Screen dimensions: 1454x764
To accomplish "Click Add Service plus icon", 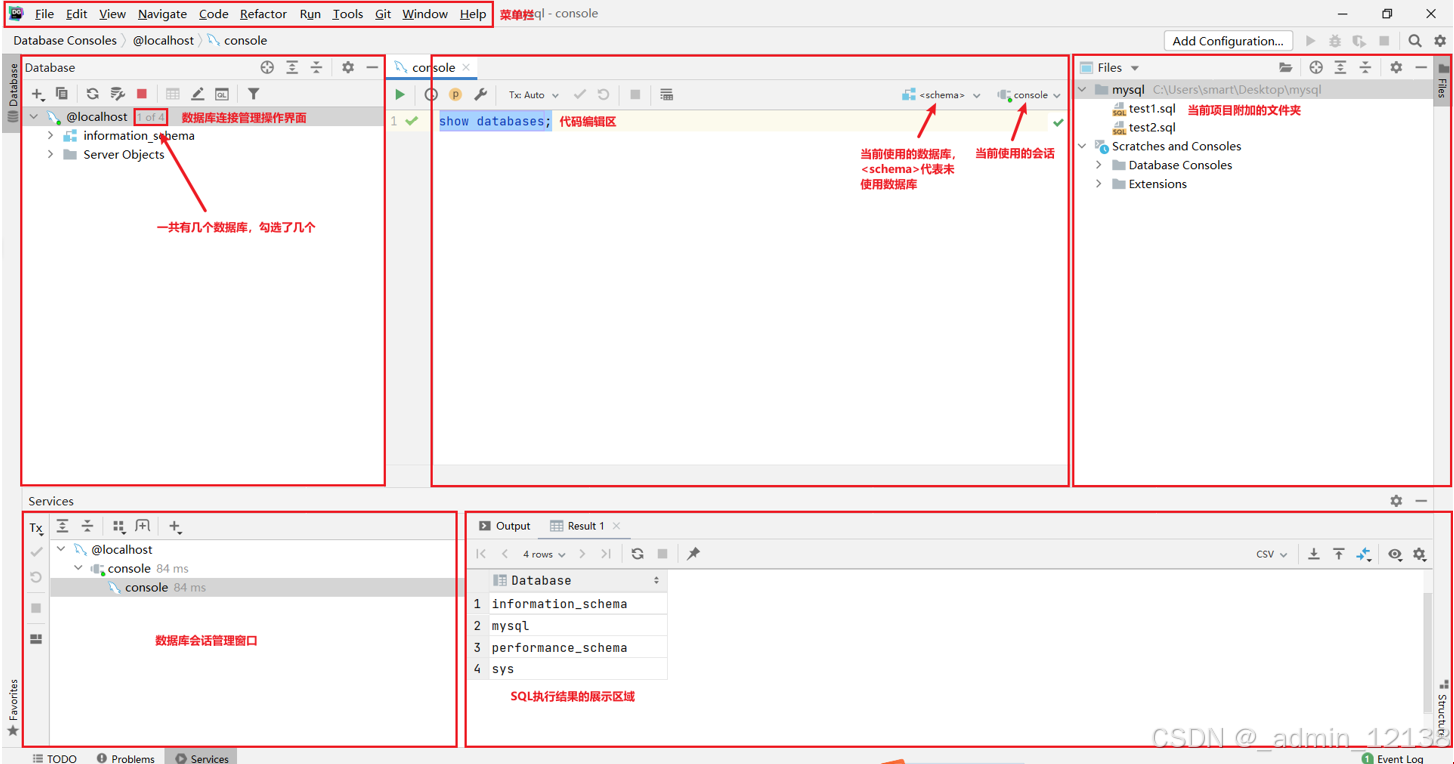I will (175, 526).
